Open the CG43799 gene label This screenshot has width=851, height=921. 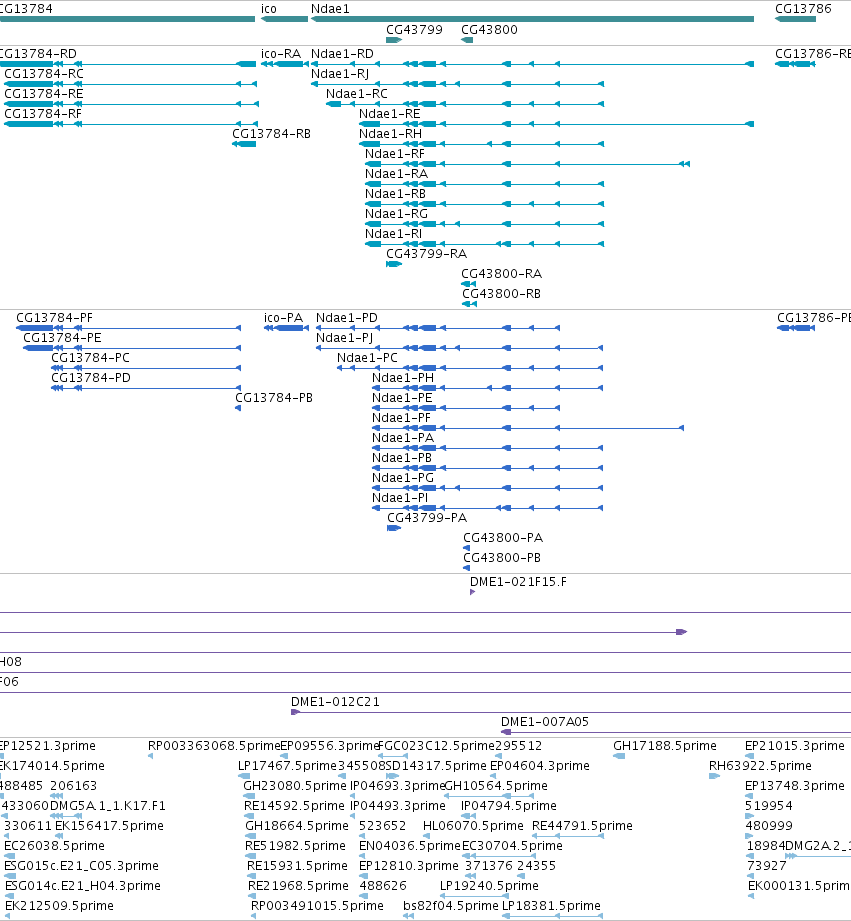(414, 29)
